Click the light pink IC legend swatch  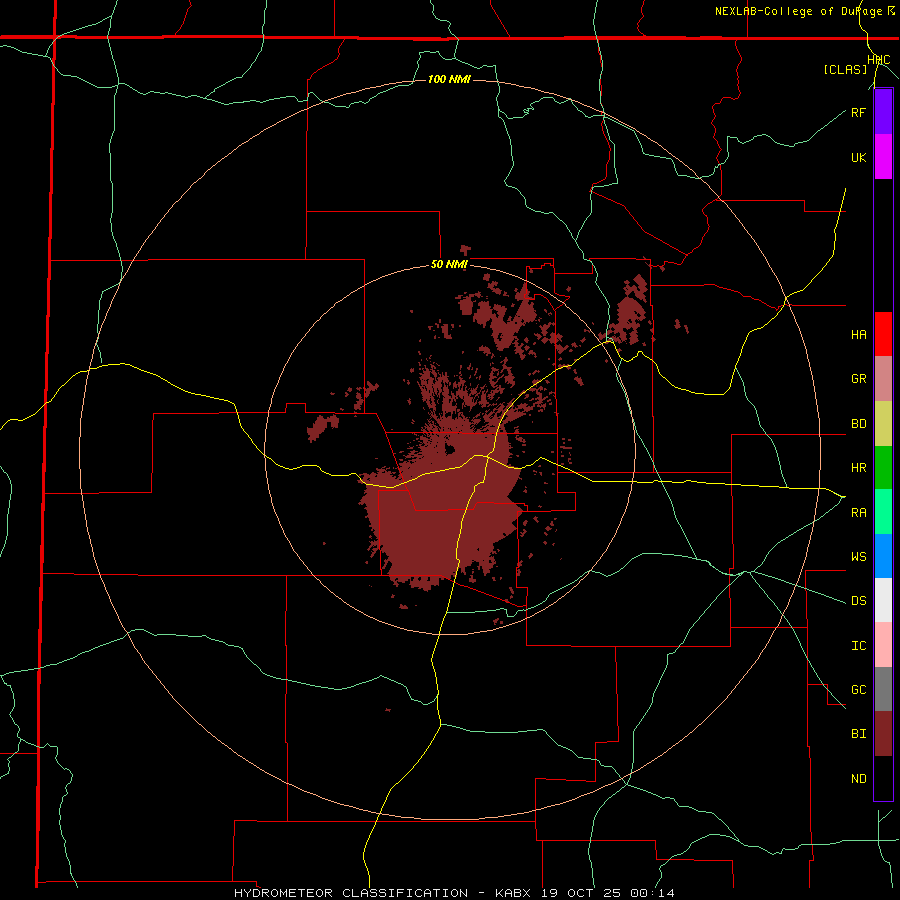click(883, 645)
